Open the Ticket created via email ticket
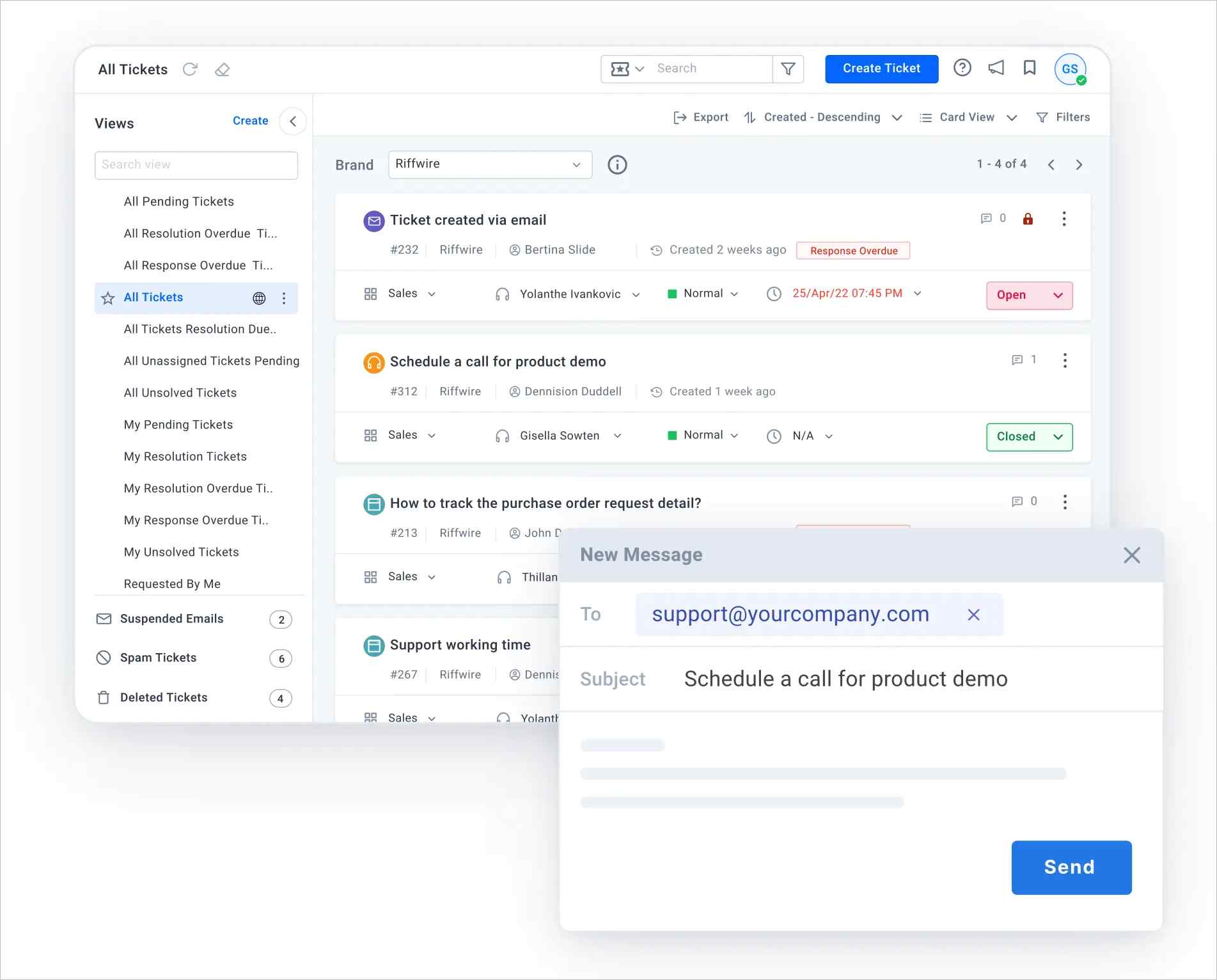The width and height of the screenshot is (1217, 980). (x=468, y=220)
